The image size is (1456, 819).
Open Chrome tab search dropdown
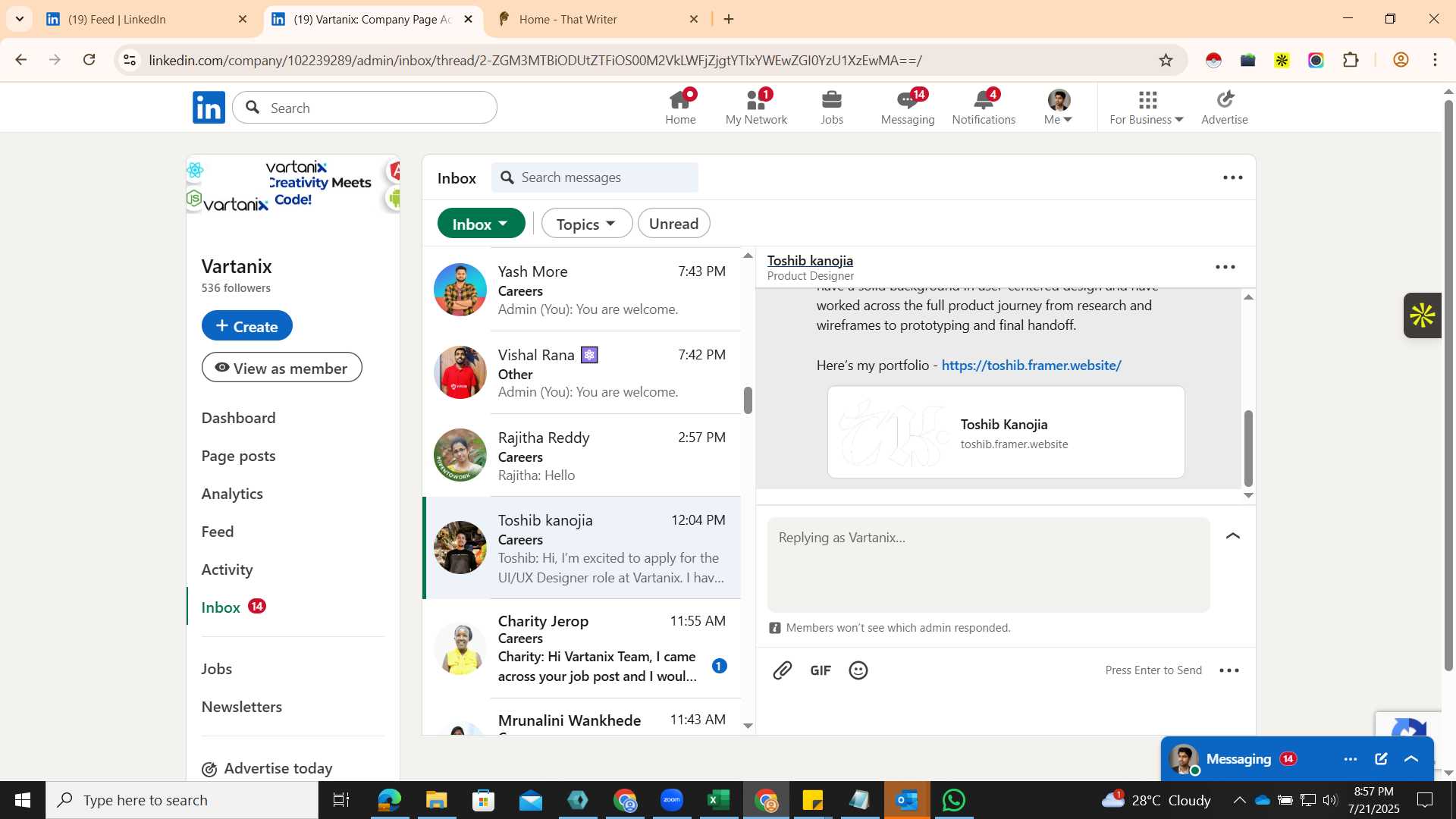click(x=20, y=19)
